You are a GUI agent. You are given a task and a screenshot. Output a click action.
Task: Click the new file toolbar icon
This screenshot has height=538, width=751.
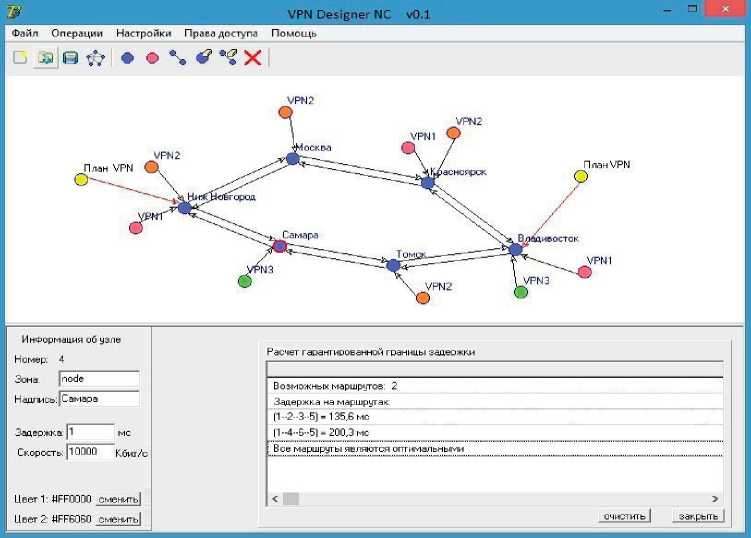click(21, 58)
